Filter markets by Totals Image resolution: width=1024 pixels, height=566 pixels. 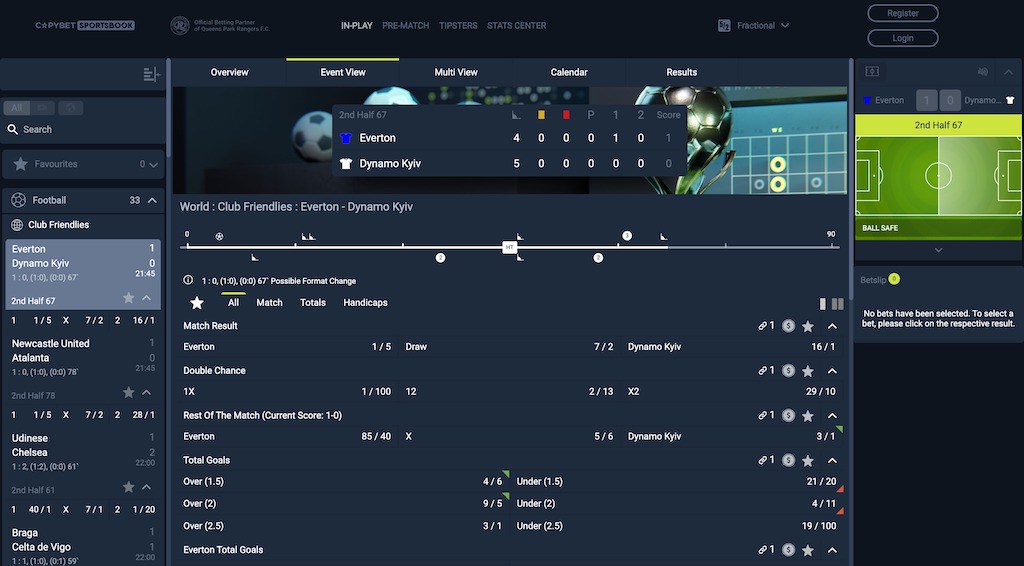click(313, 302)
